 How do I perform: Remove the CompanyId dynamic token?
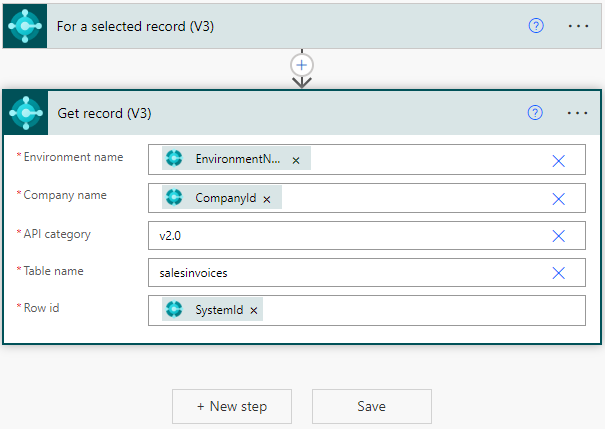point(267,198)
